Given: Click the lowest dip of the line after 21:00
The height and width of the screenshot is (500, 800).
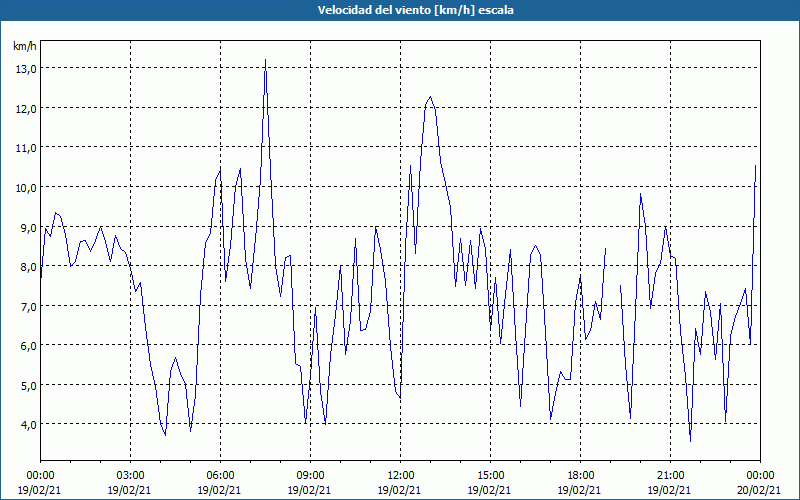Looking at the screenshot, I should point(690,441).
